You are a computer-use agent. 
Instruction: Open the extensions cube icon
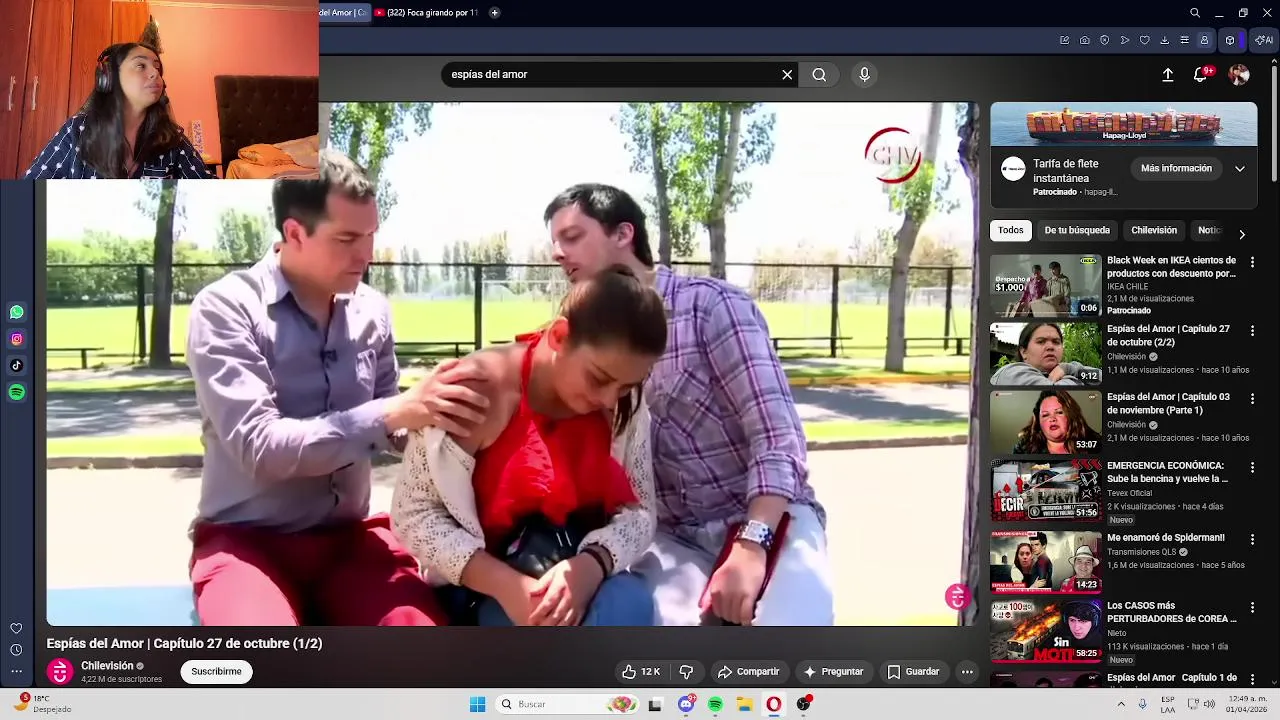[x=1230, y=40]
